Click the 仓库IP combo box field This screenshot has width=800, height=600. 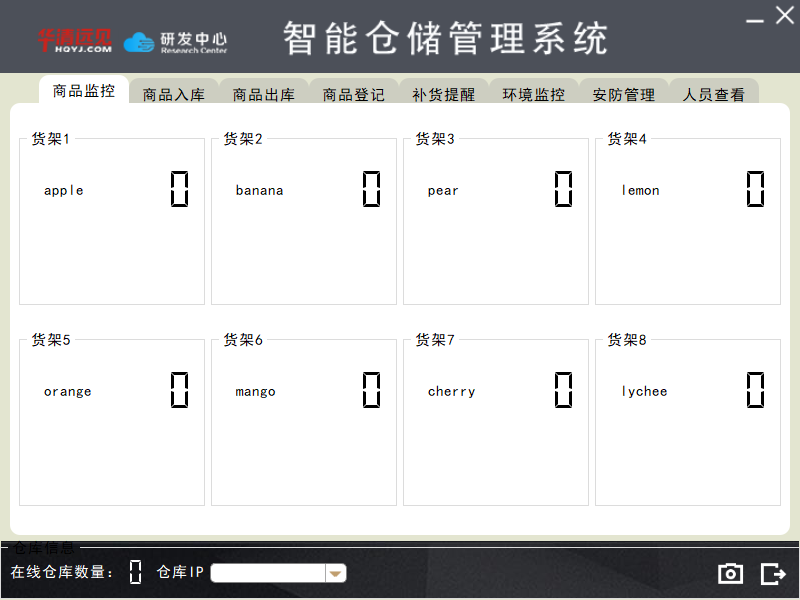[267, 573]
